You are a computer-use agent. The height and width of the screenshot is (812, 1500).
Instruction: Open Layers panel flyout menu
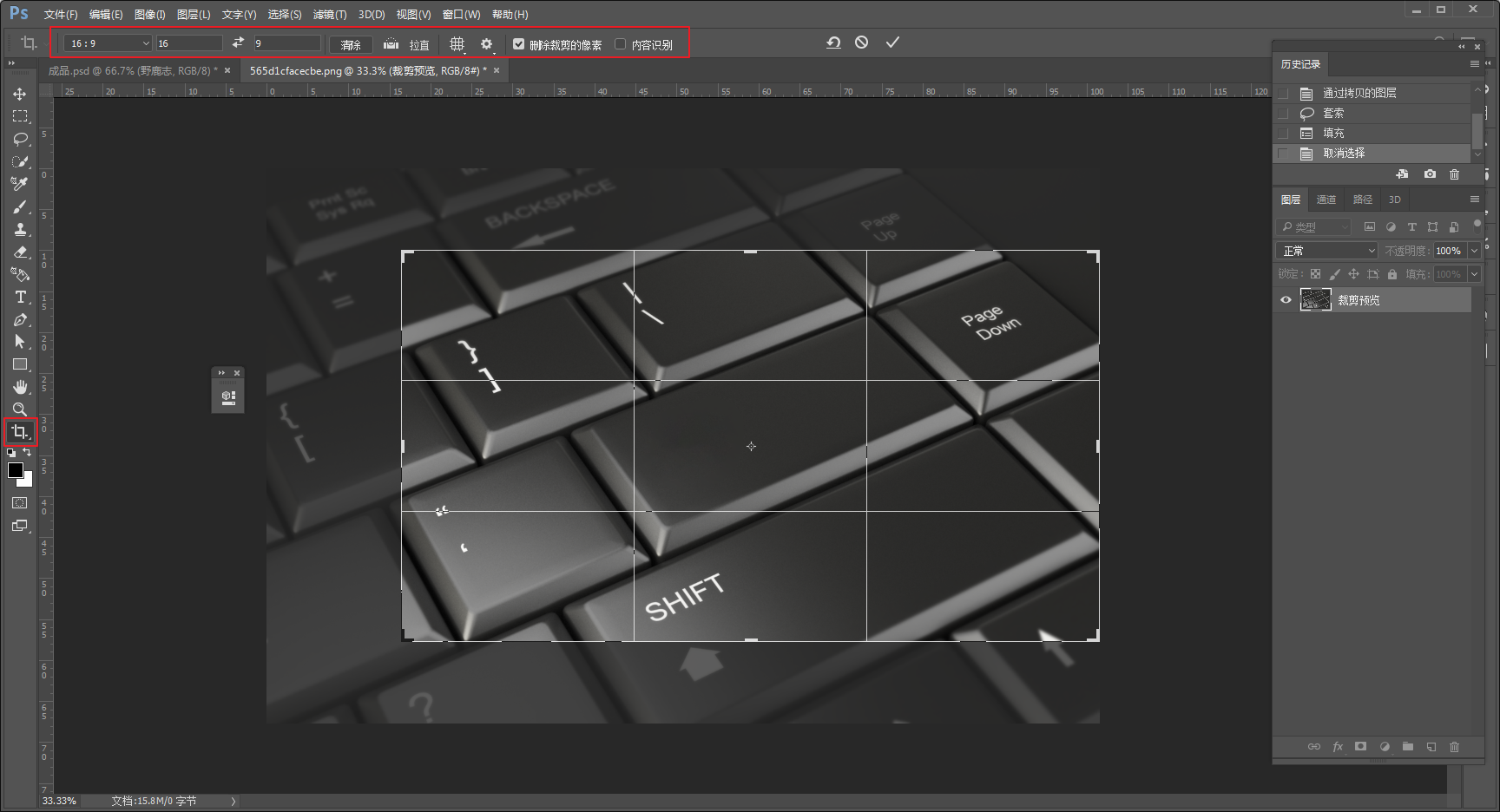[x=1474, y=200]
